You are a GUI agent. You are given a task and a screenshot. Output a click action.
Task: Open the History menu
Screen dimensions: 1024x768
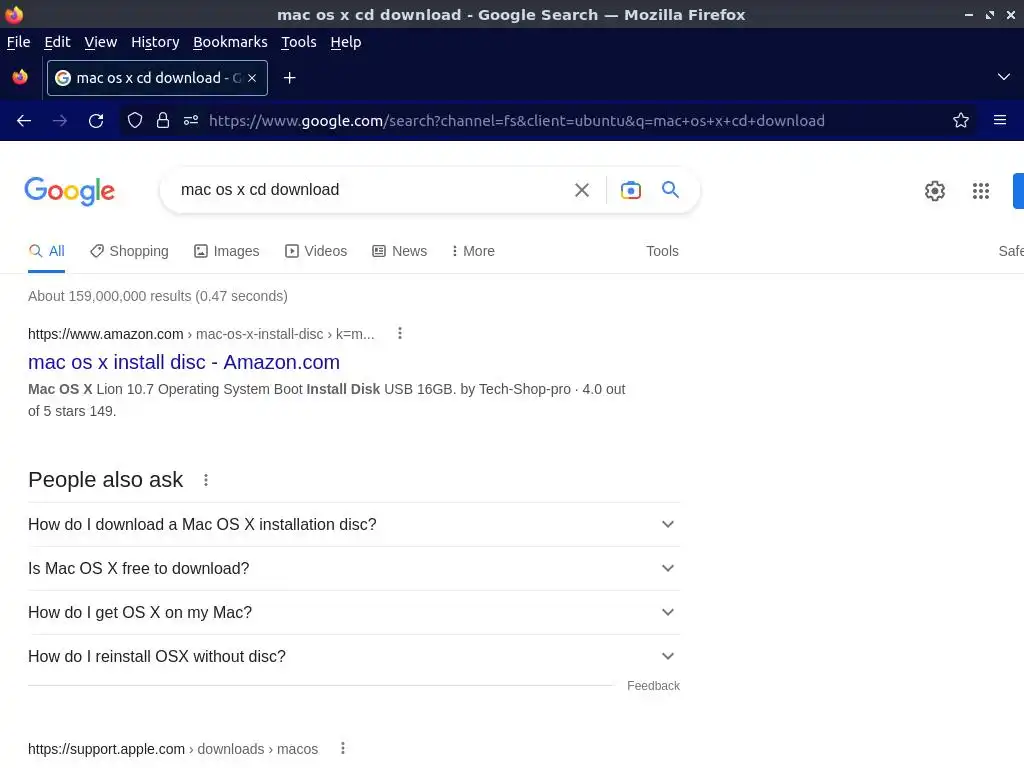tap(155, 42)
